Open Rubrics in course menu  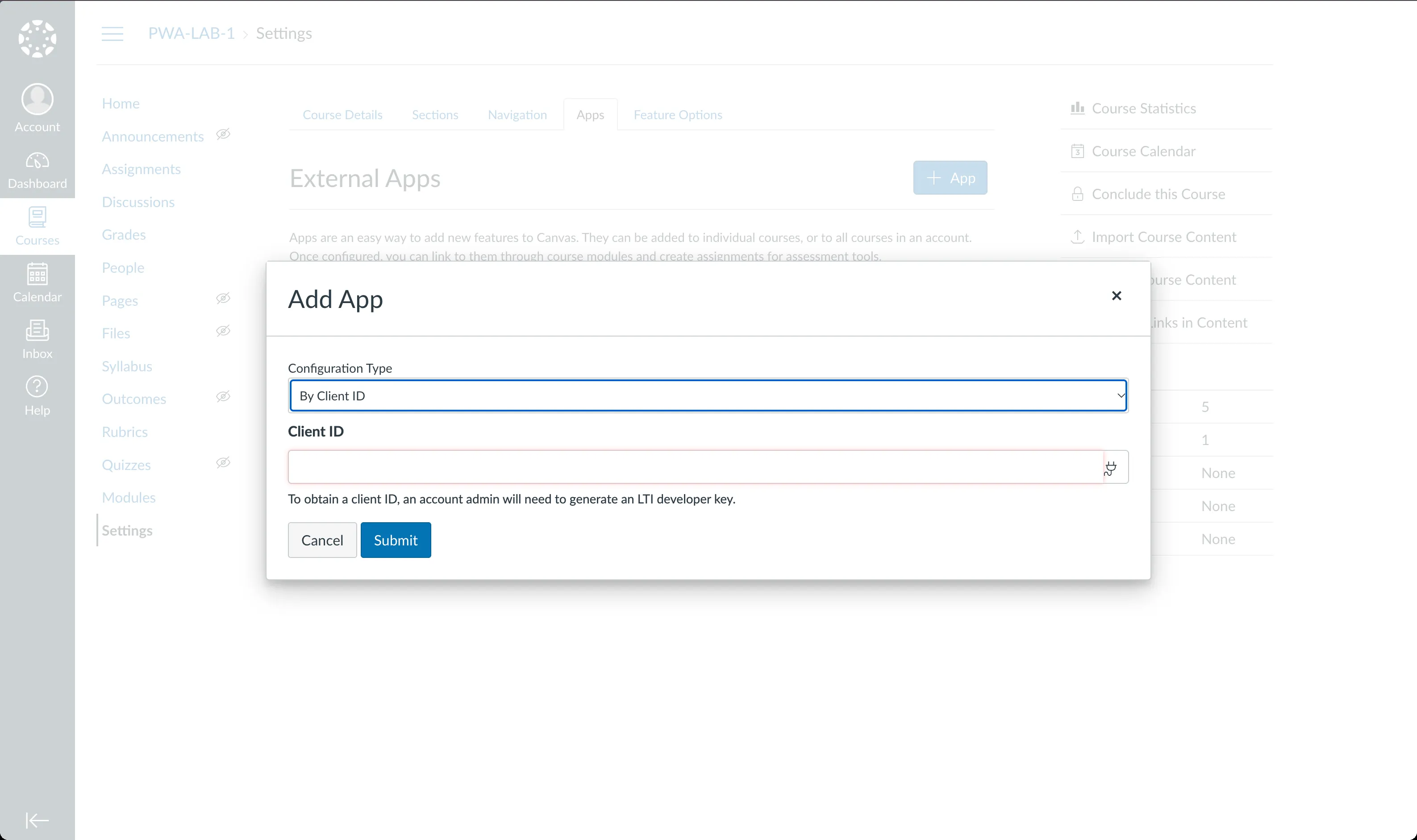point(125,432)
